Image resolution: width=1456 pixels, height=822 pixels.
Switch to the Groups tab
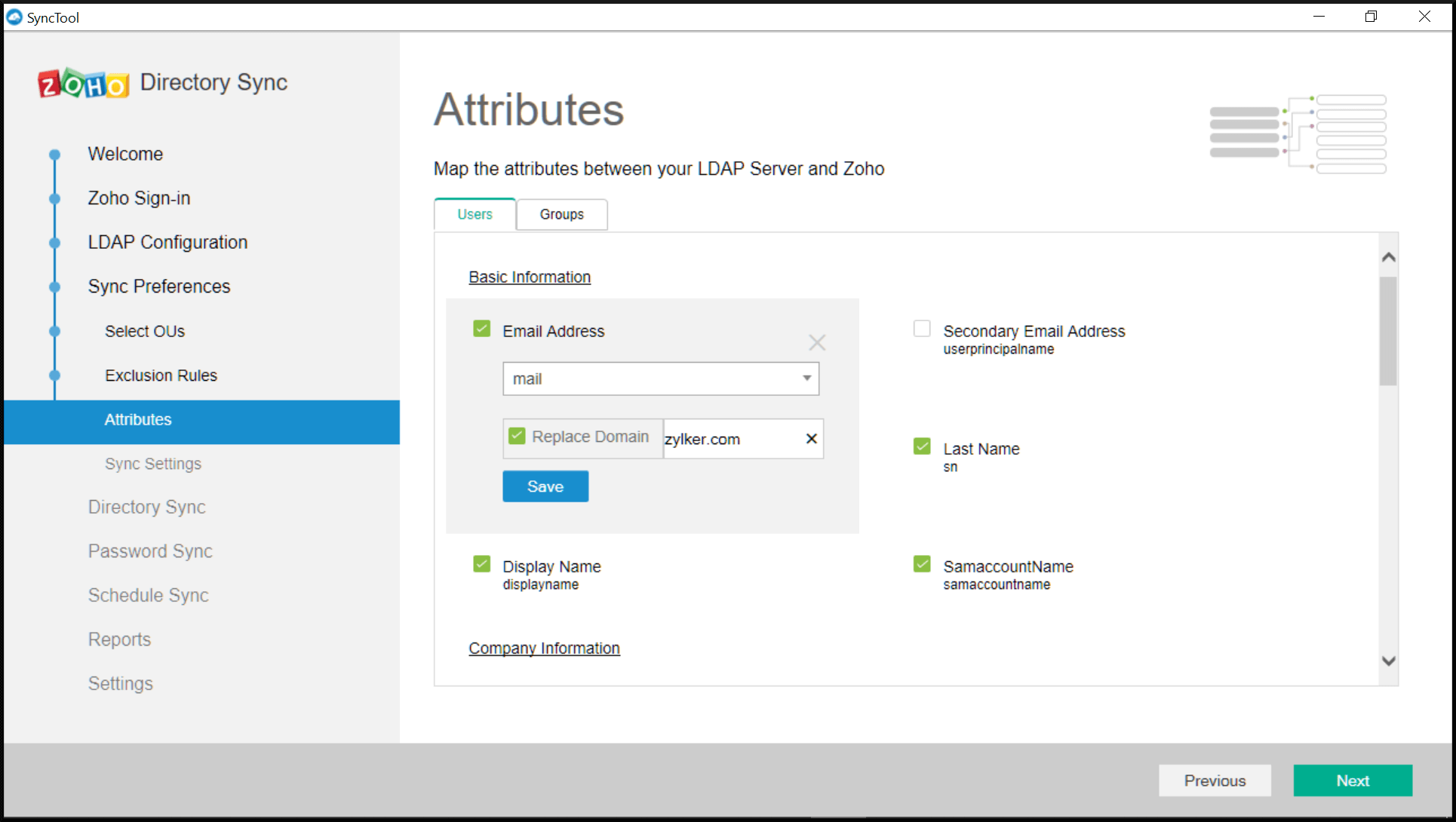point(561,214)
